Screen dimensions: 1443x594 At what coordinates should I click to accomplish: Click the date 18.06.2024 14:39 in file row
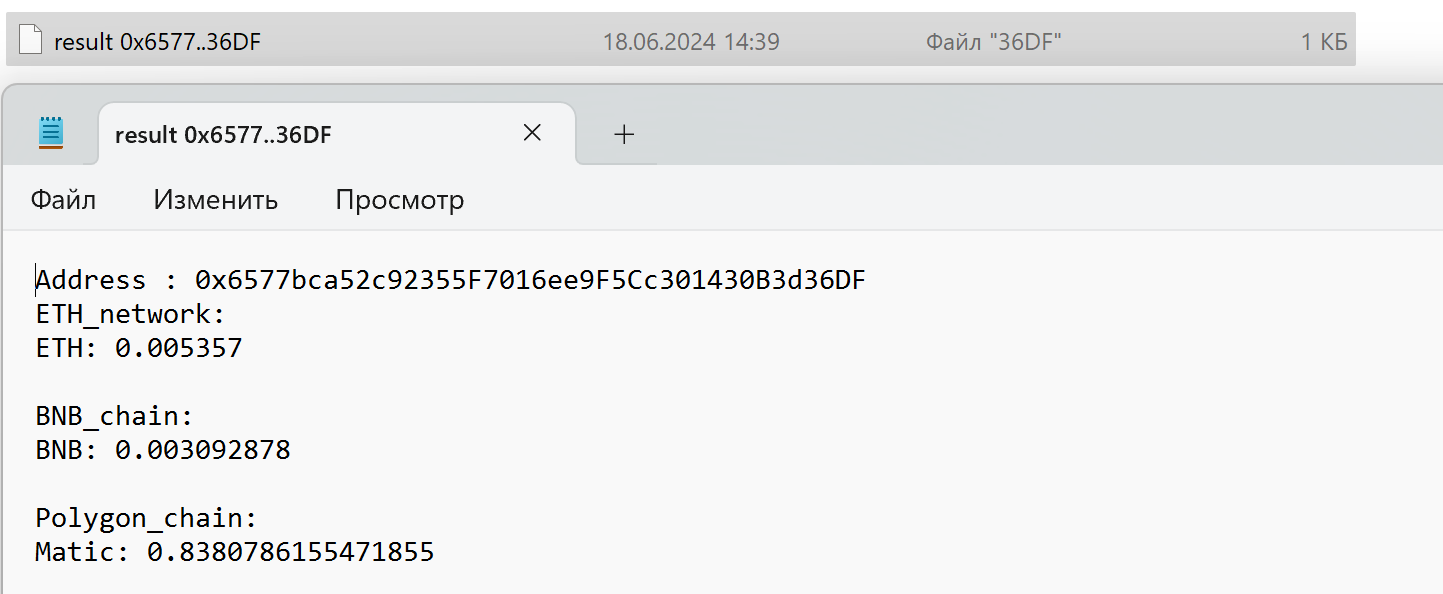691,41
